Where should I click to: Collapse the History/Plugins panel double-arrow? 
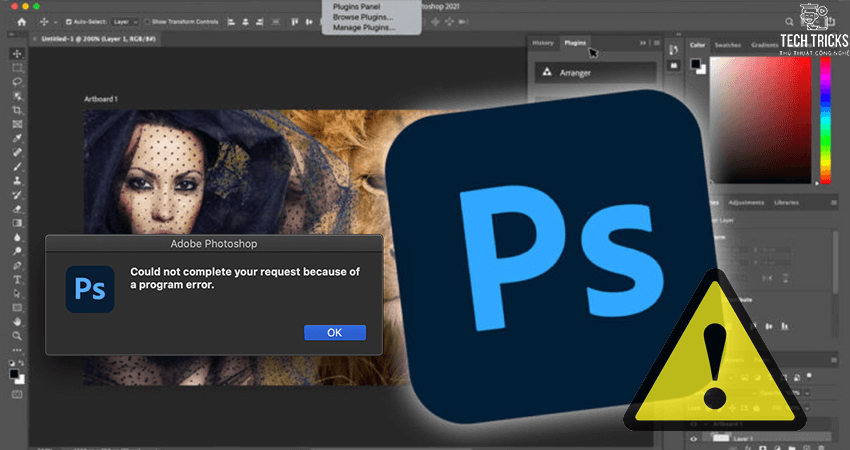pos(643,43)
